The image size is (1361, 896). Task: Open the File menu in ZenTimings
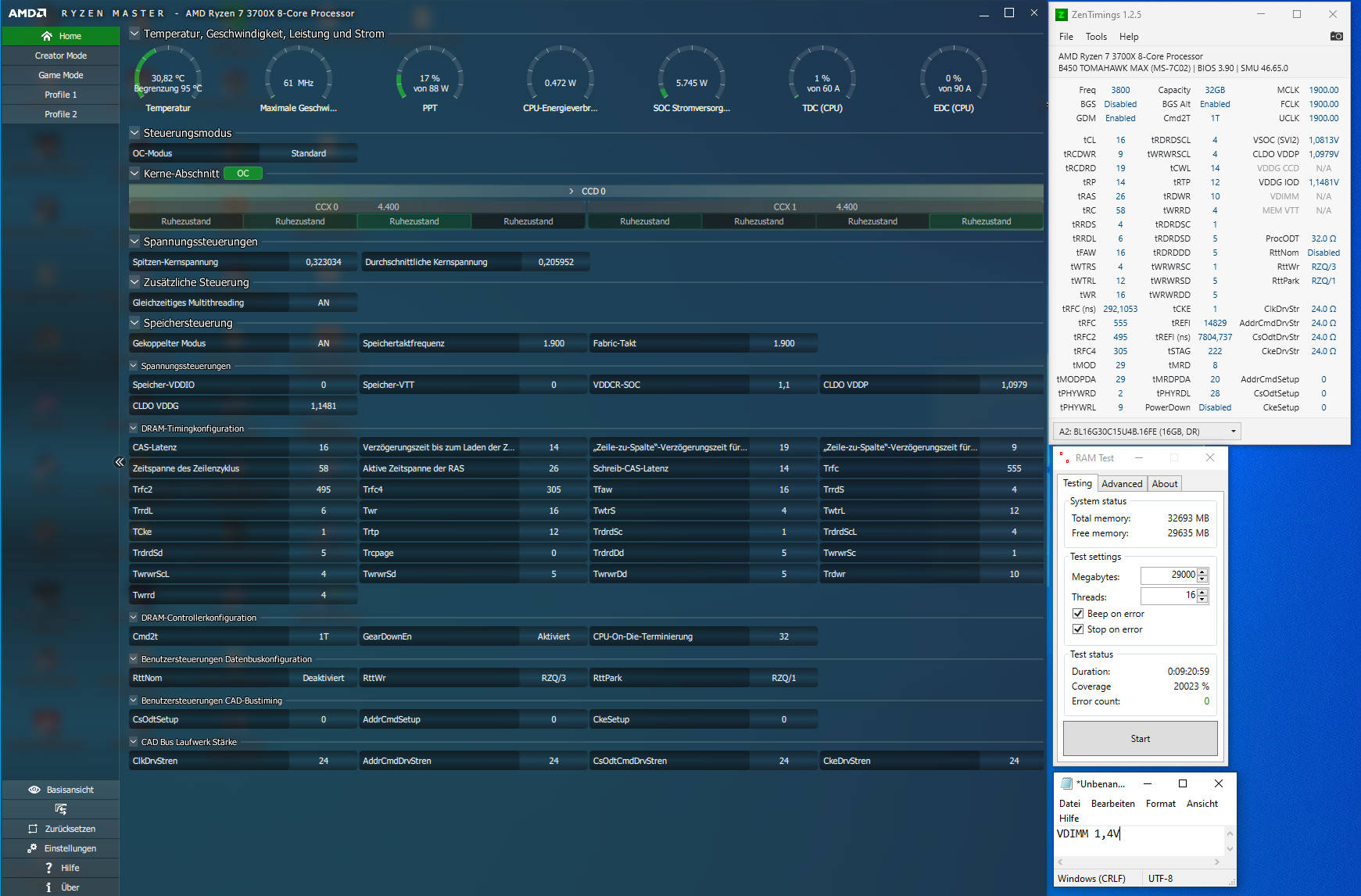tap(1066, 37)
